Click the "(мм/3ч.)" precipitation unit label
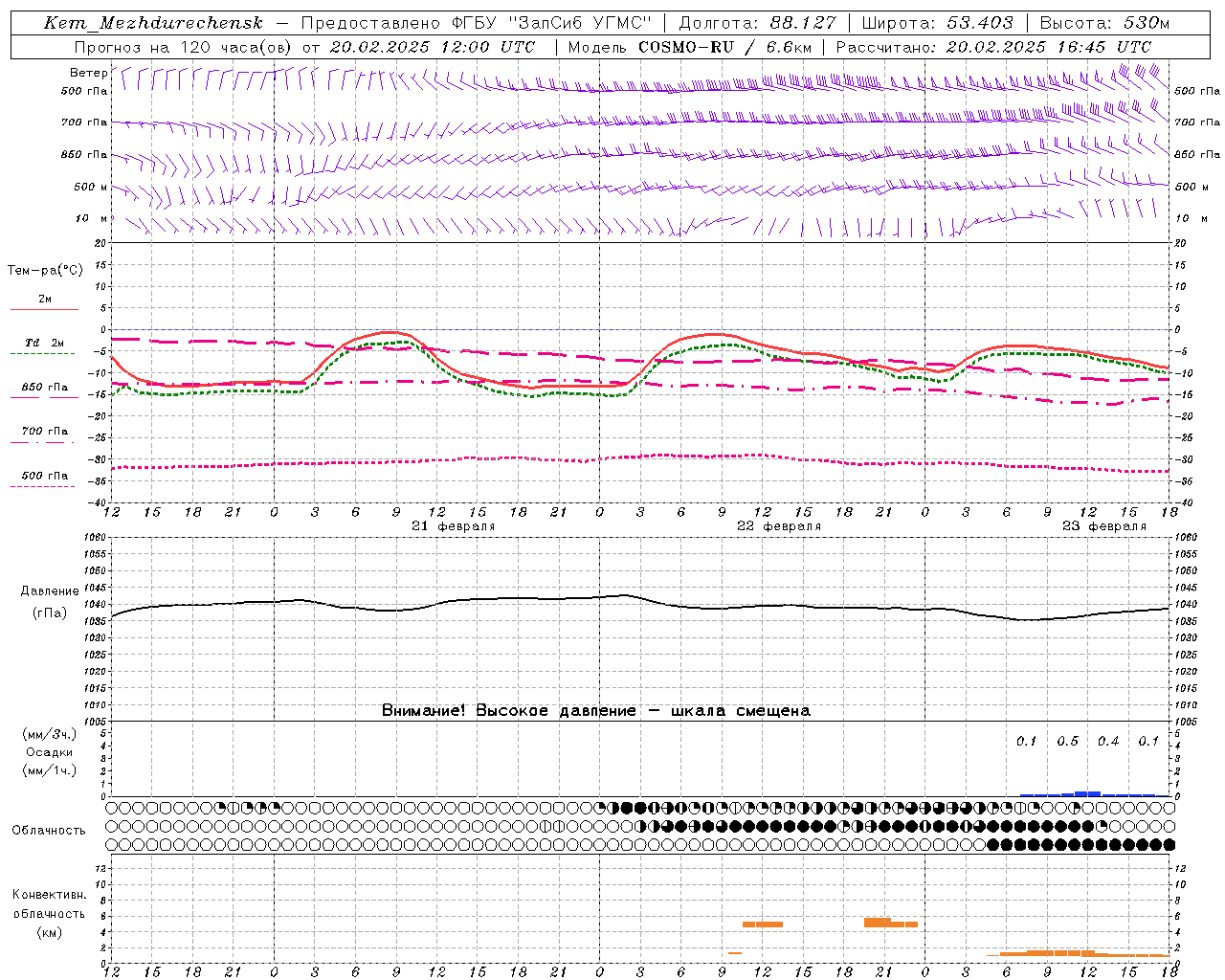Screen dimensions: 1225x980 point(50,734)
